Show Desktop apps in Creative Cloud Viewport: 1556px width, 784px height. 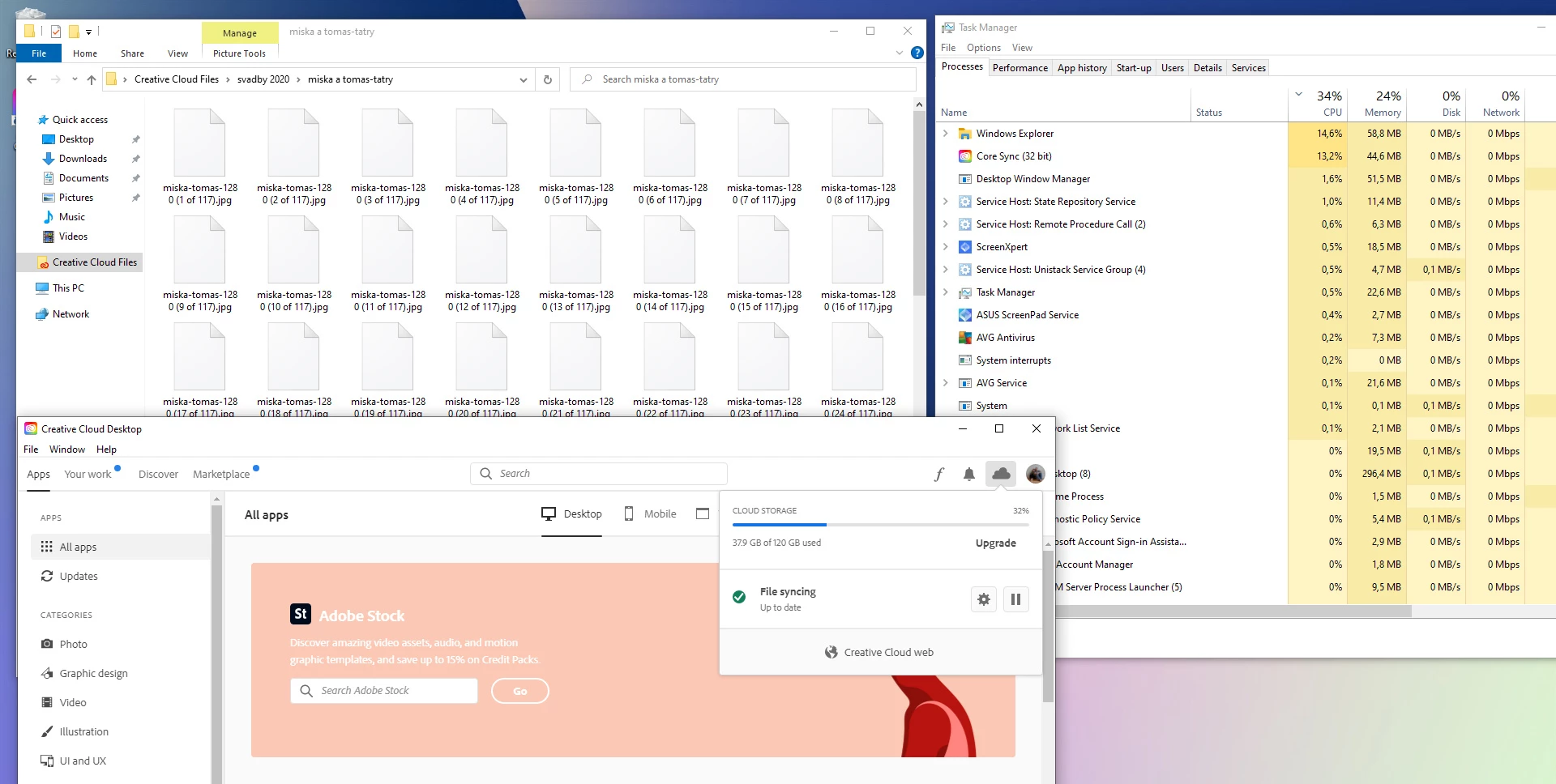tap(571, 513)
